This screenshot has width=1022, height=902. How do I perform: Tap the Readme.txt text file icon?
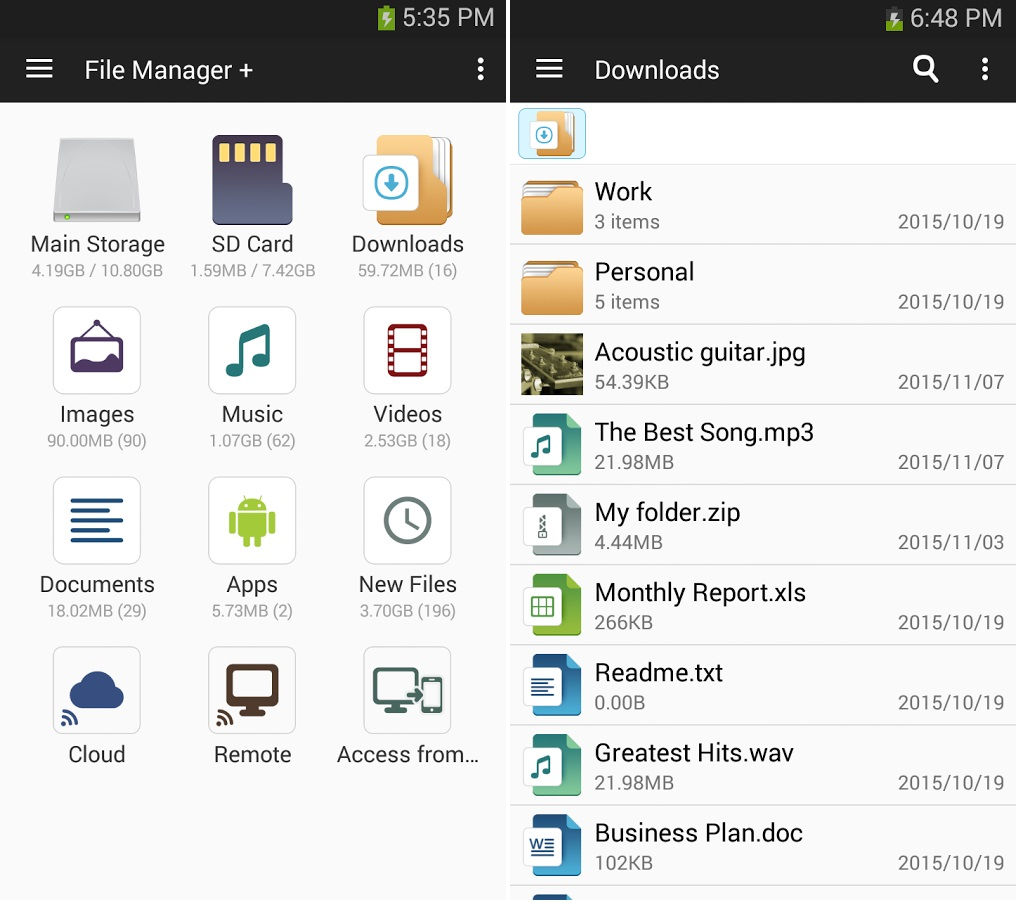click(x=552, y=685)
